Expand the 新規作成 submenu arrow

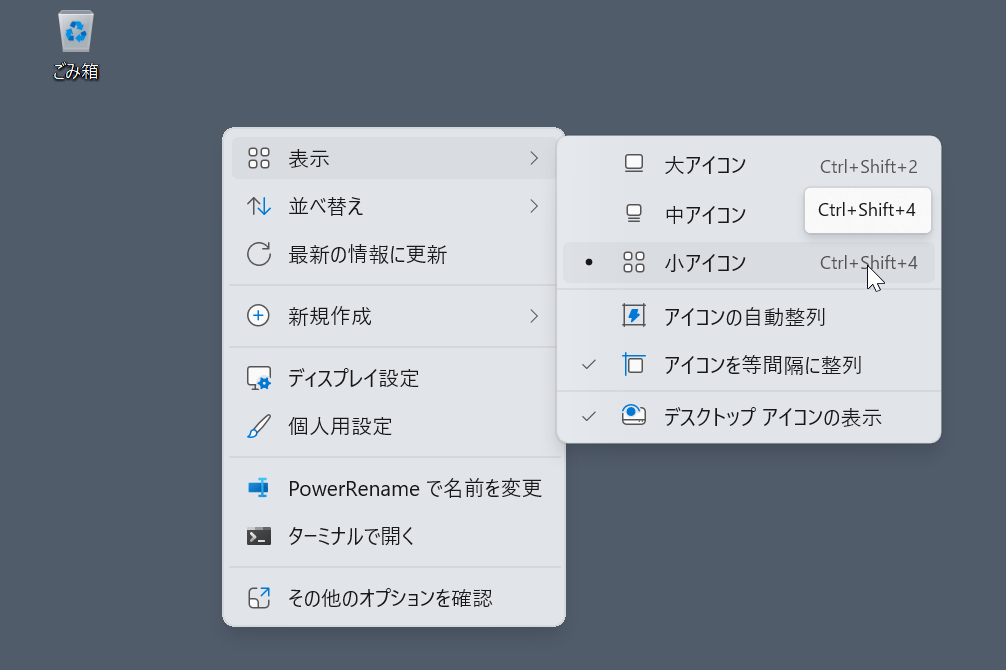pos(534,316)
